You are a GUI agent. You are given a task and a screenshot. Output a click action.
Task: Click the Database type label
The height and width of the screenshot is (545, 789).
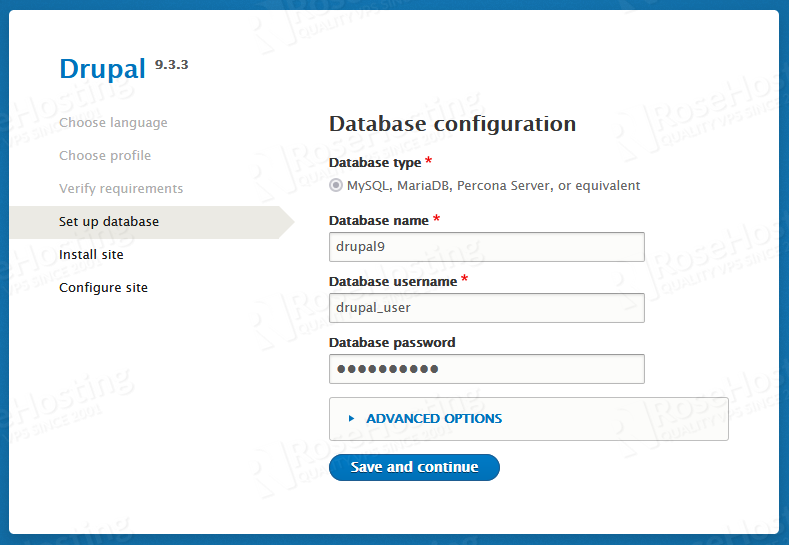click(x=375, y=163)
